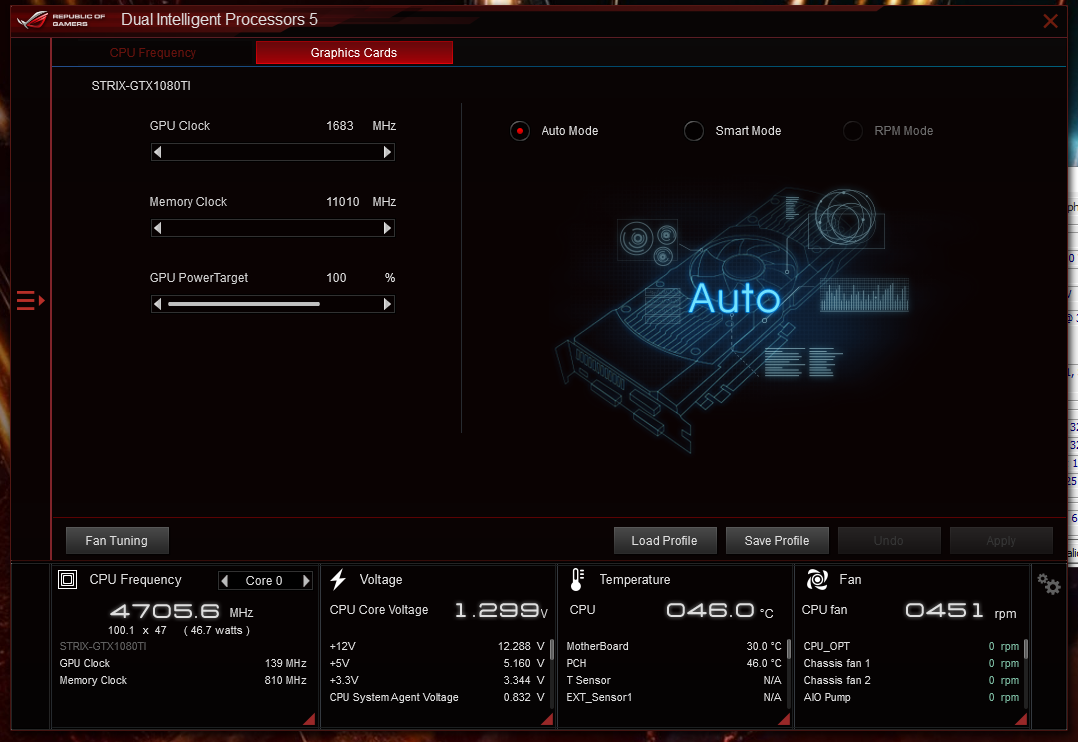
Task: Click the STRIX-GTX1080TI heading
Action: tap(141, 86)
